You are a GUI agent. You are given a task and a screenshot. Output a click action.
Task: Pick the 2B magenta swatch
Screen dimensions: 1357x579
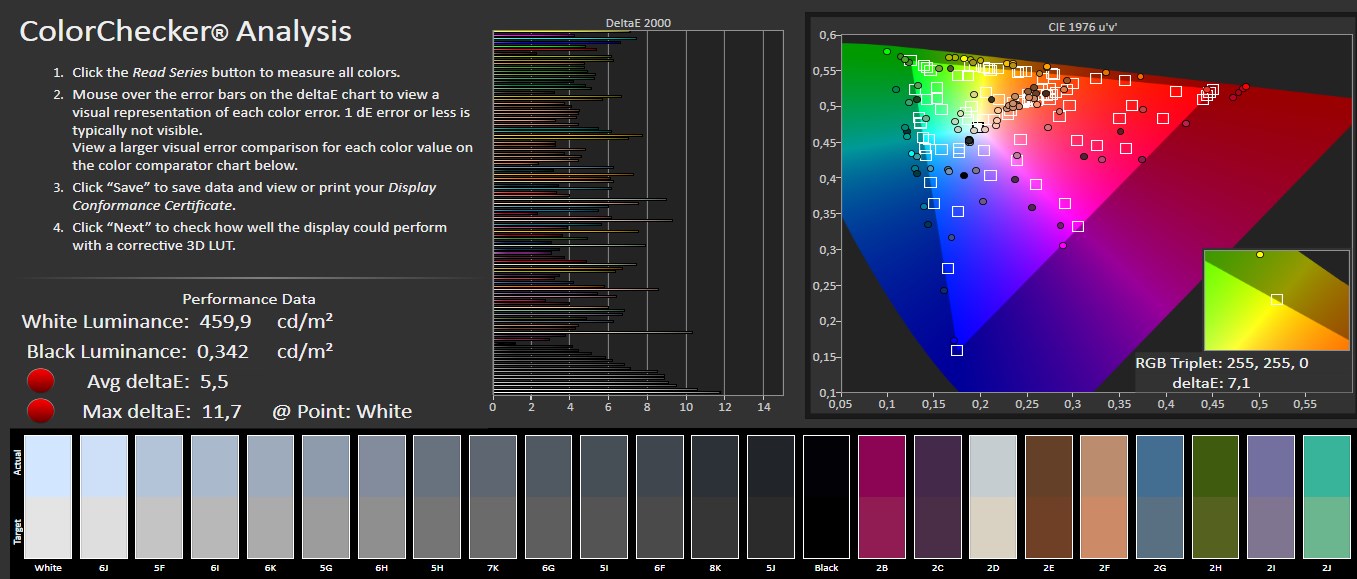(882, 496)
